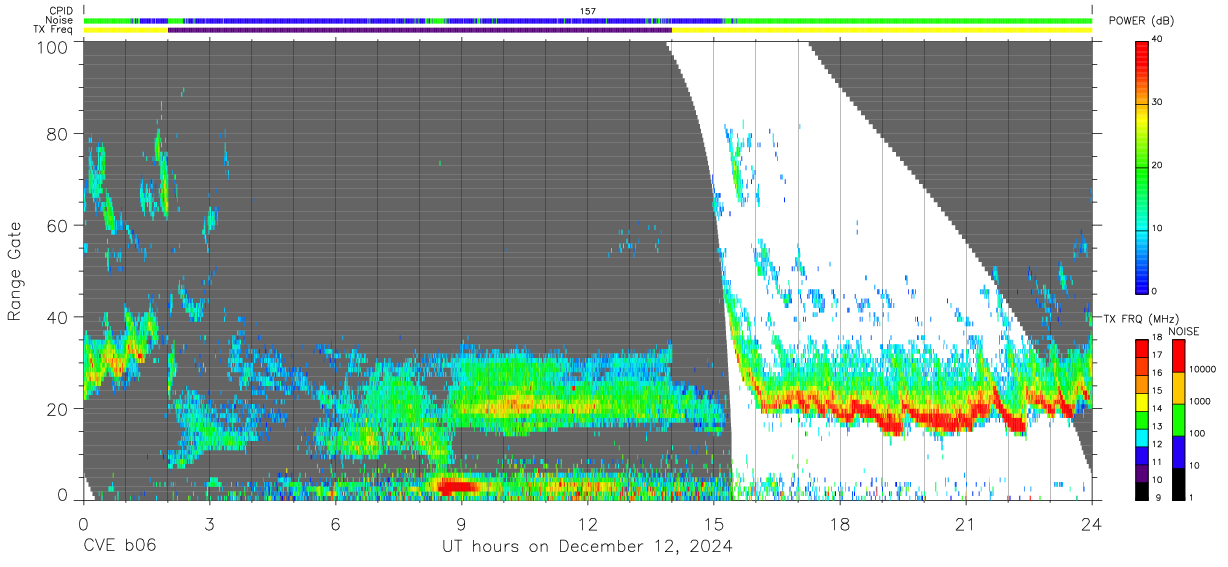Click the 'Noise' row label at top left
1228x567 pixels.
(60, 20)
